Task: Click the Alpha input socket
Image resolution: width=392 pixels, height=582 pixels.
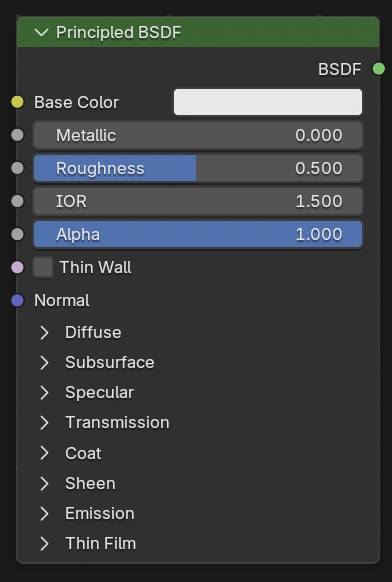Action: click(17, 234)
